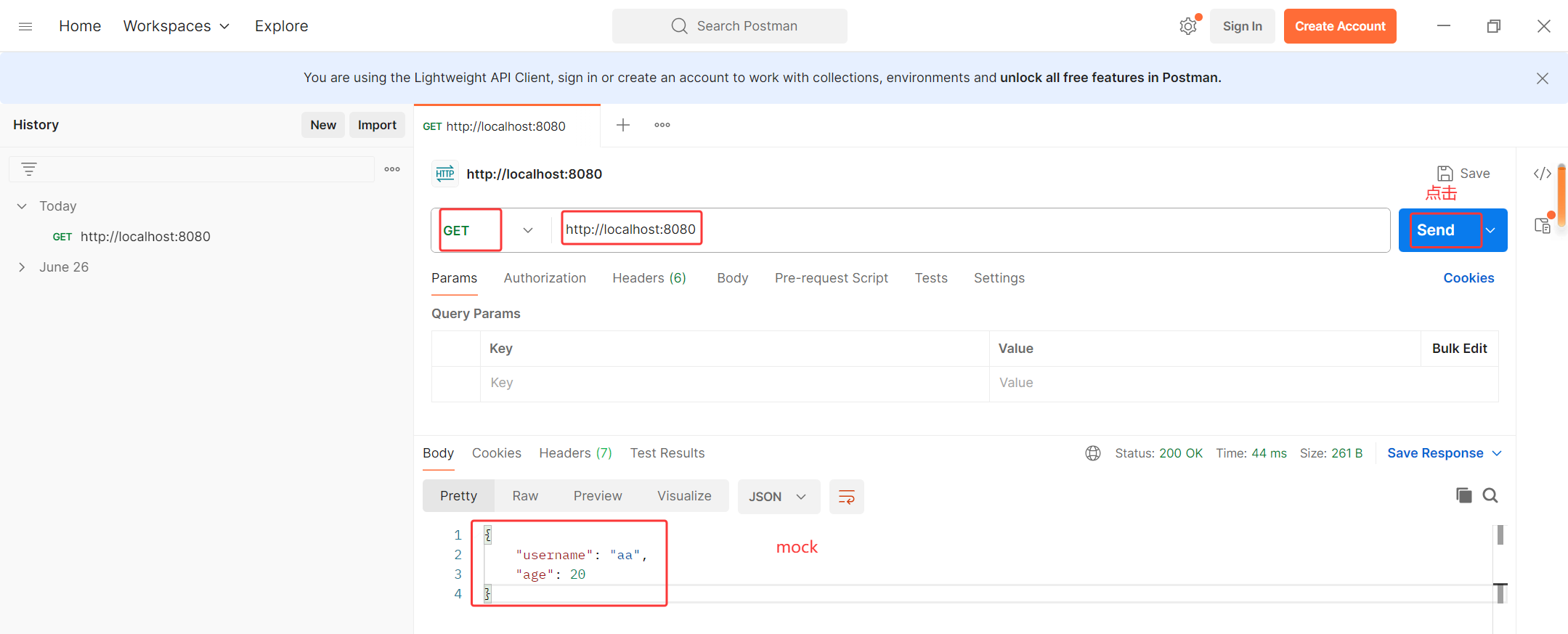Viewport: 1568px width, 634px height.
Task: Open the Pre-request Script tab
Action: coord(832,278)
